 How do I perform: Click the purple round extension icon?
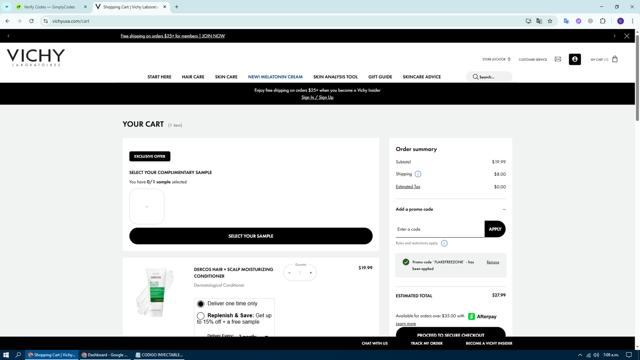coord(578,21)
